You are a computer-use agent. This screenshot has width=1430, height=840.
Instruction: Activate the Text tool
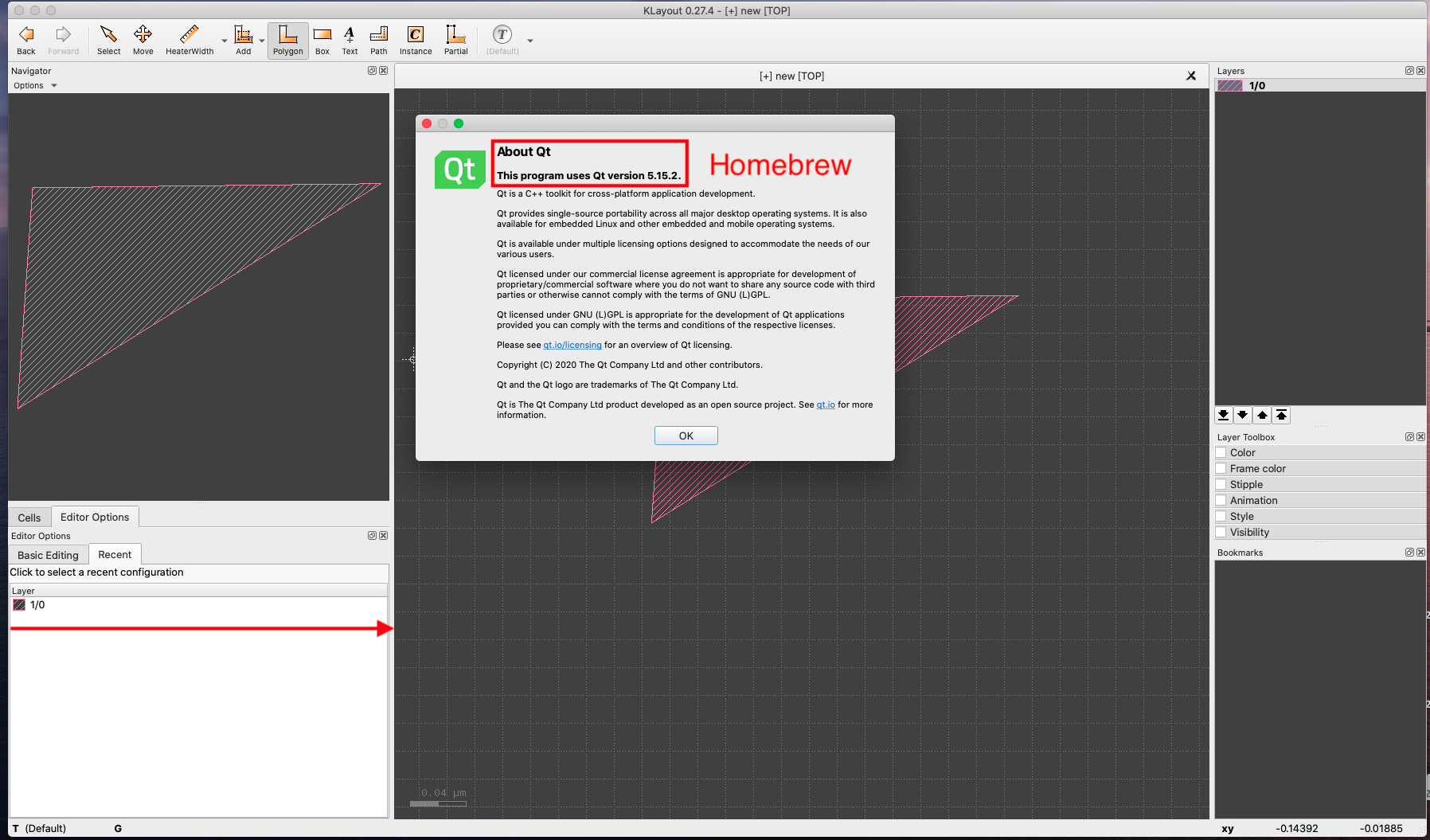[350, 40]
